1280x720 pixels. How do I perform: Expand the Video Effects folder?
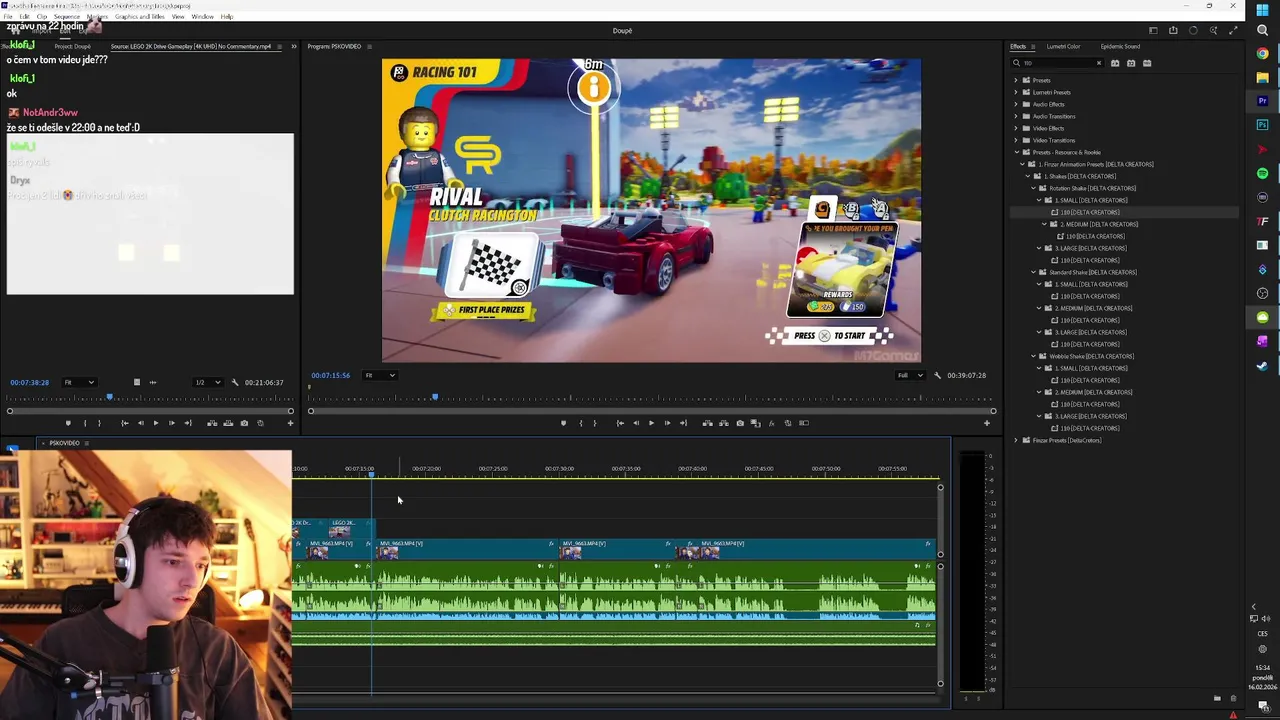[1016, 128]
